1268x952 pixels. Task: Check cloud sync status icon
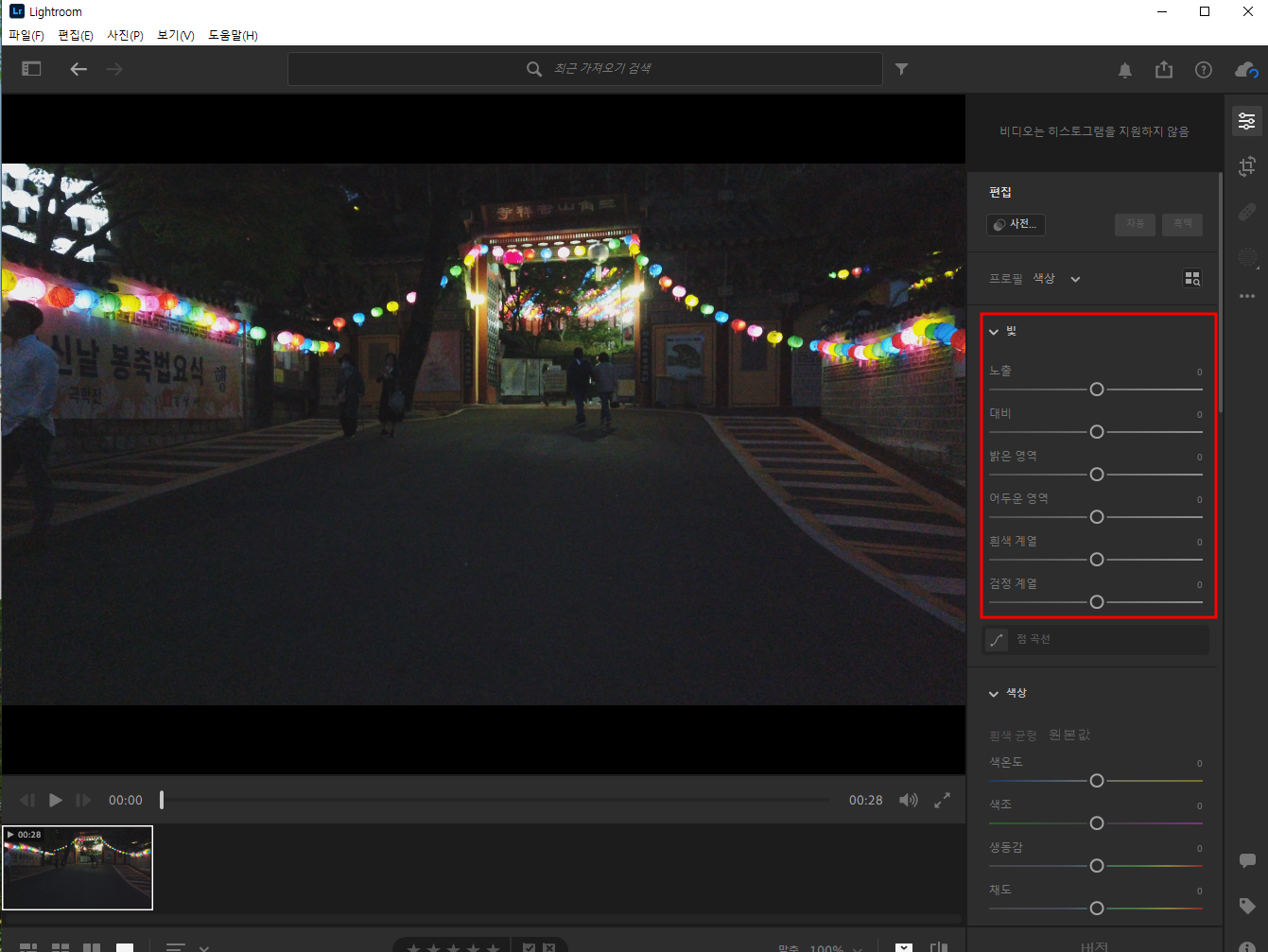click(x=1246, y=70)
